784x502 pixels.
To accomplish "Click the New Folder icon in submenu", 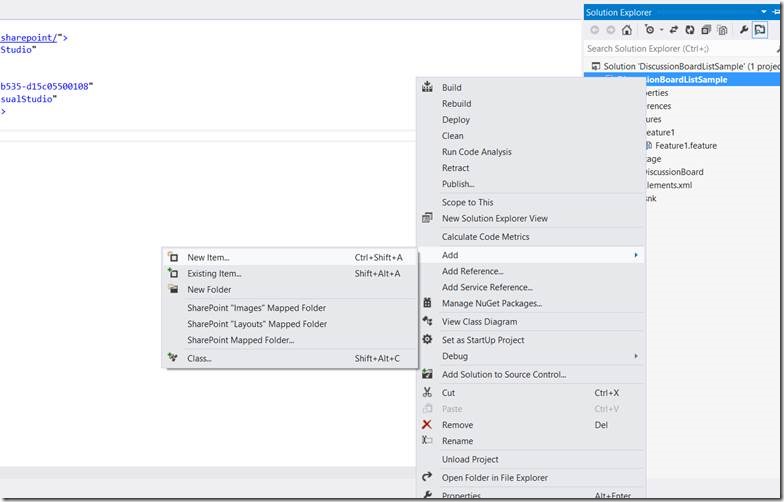I will [173, 288].
